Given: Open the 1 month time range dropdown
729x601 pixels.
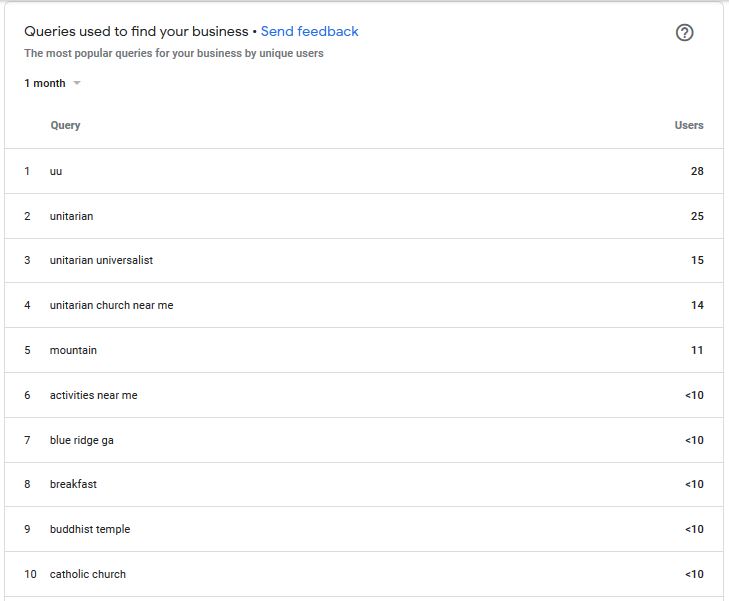Looking at the screenshot, I should (52, 83).
